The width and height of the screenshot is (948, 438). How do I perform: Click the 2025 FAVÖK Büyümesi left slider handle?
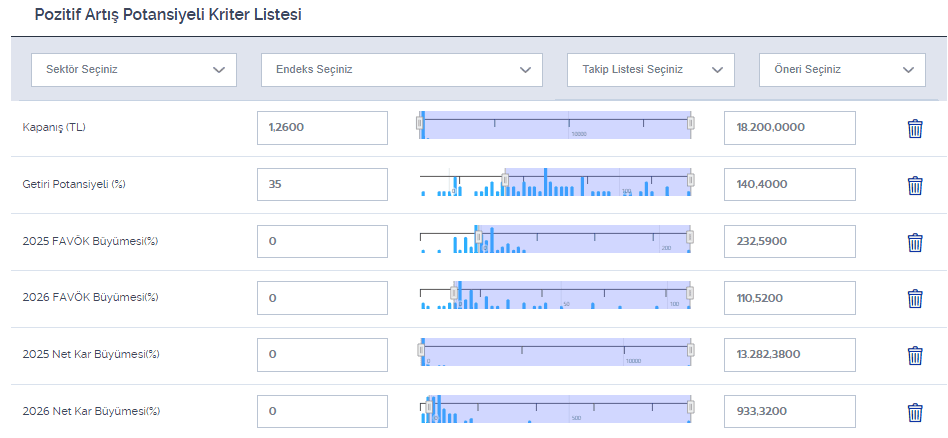[x=478, y=237]
